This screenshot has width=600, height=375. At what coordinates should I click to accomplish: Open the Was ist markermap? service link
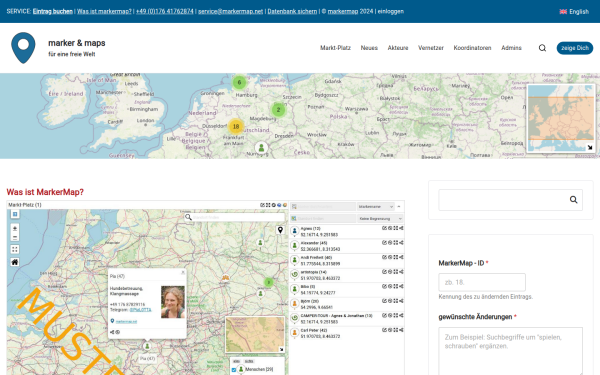coord(104,11)
